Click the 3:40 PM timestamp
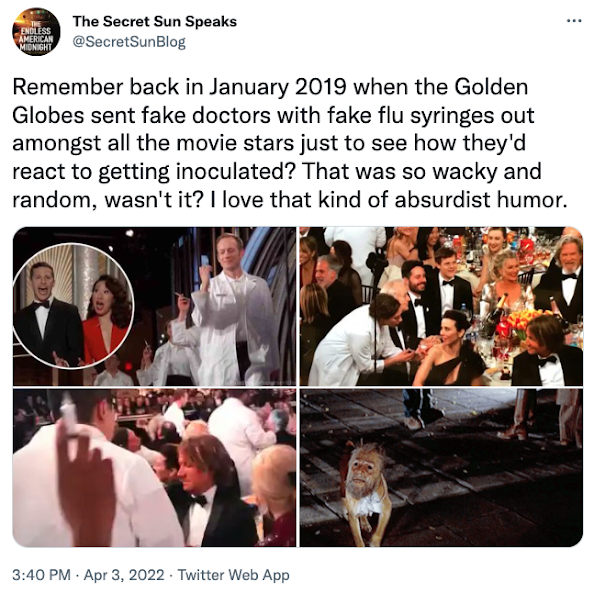 41,574
